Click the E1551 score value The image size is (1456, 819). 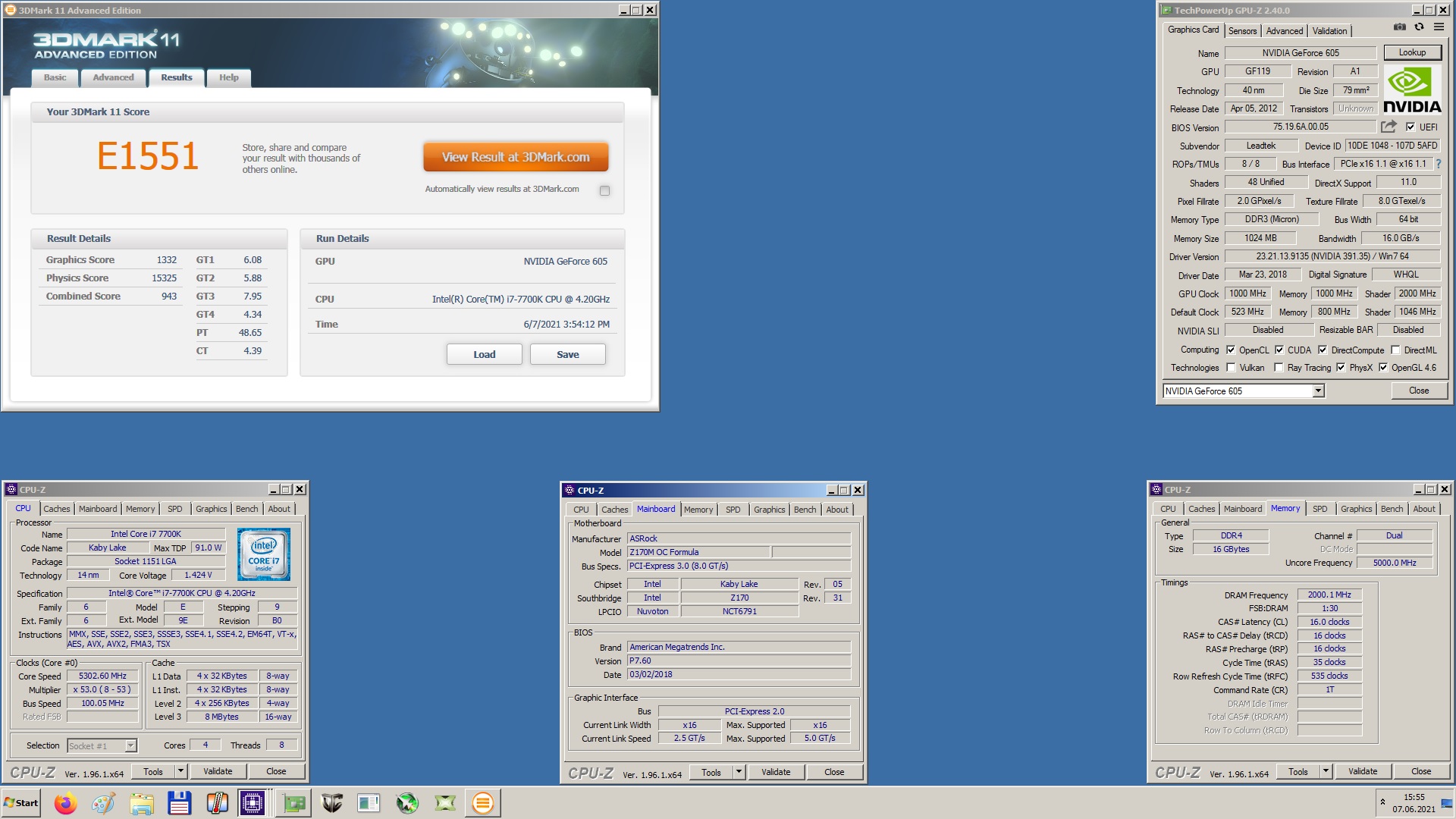click(x=148, y=156)
